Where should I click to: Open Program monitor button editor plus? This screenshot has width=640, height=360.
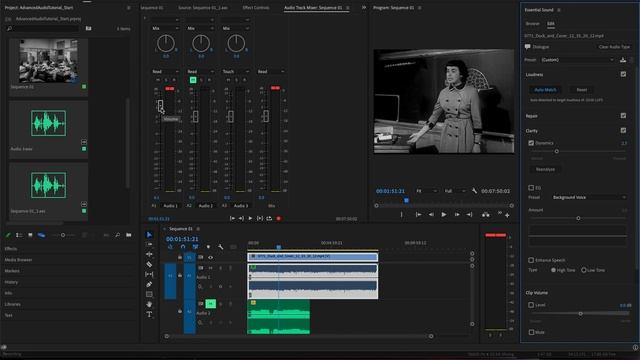click(507, 215)
